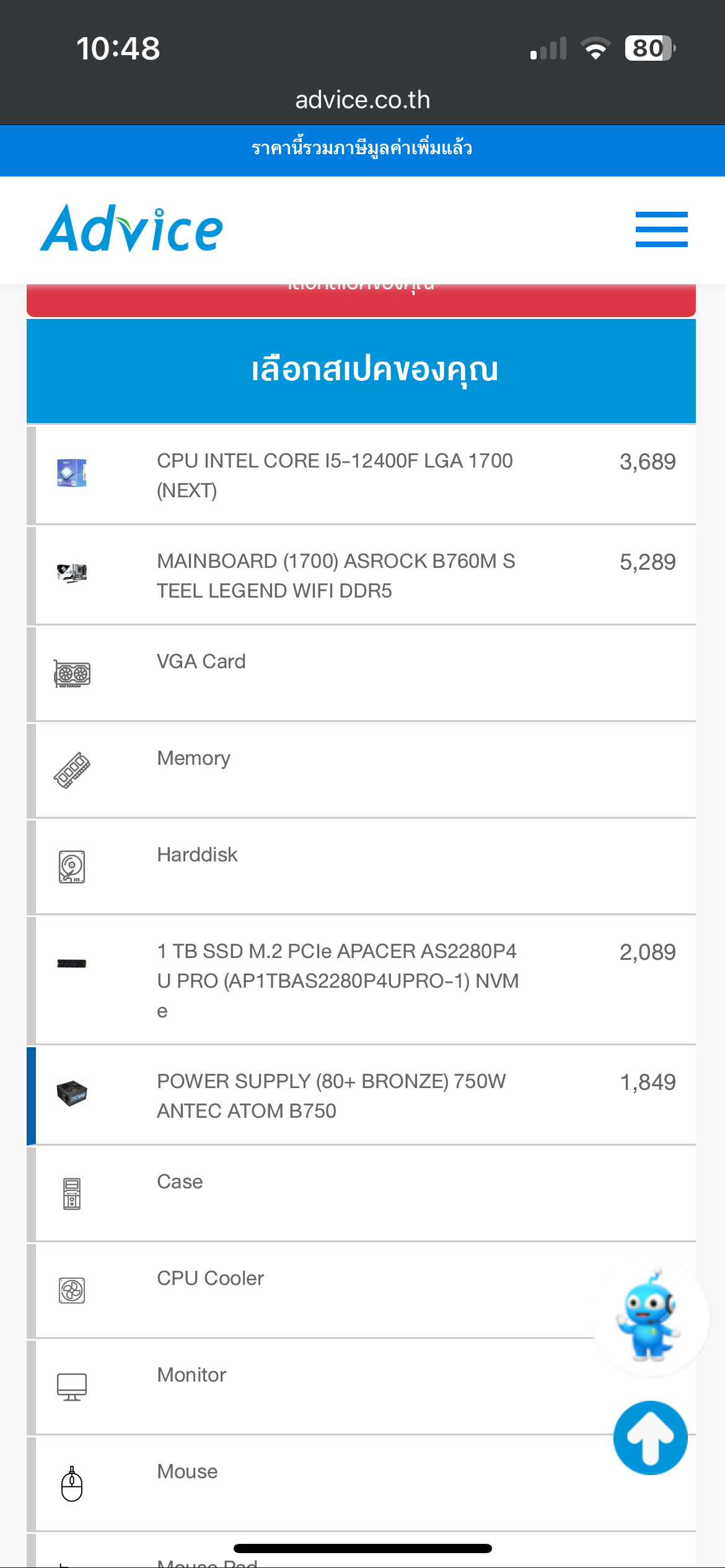The width and height of the screenshot is (725, 1568).
Task: Click the red button above the spec header
Action: (361, 300)
